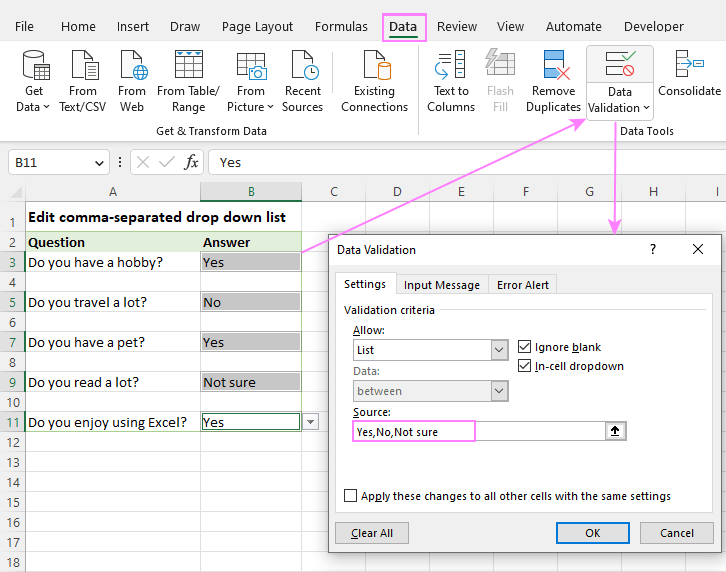Open the Data Validation dropdown arrow

(x=646, y=108)
